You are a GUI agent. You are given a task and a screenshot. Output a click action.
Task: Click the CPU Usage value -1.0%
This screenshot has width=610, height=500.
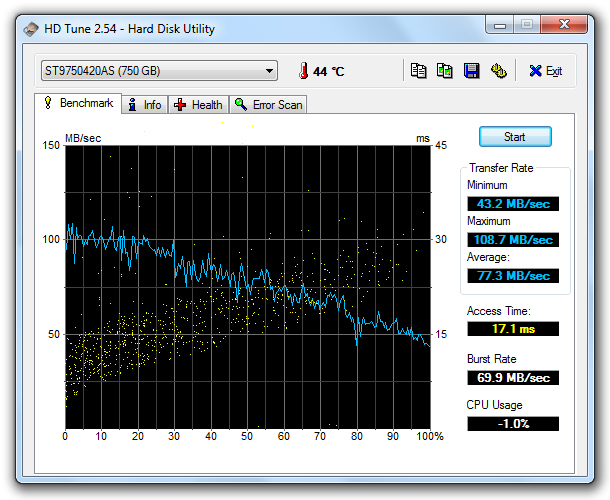pos(513,424)
